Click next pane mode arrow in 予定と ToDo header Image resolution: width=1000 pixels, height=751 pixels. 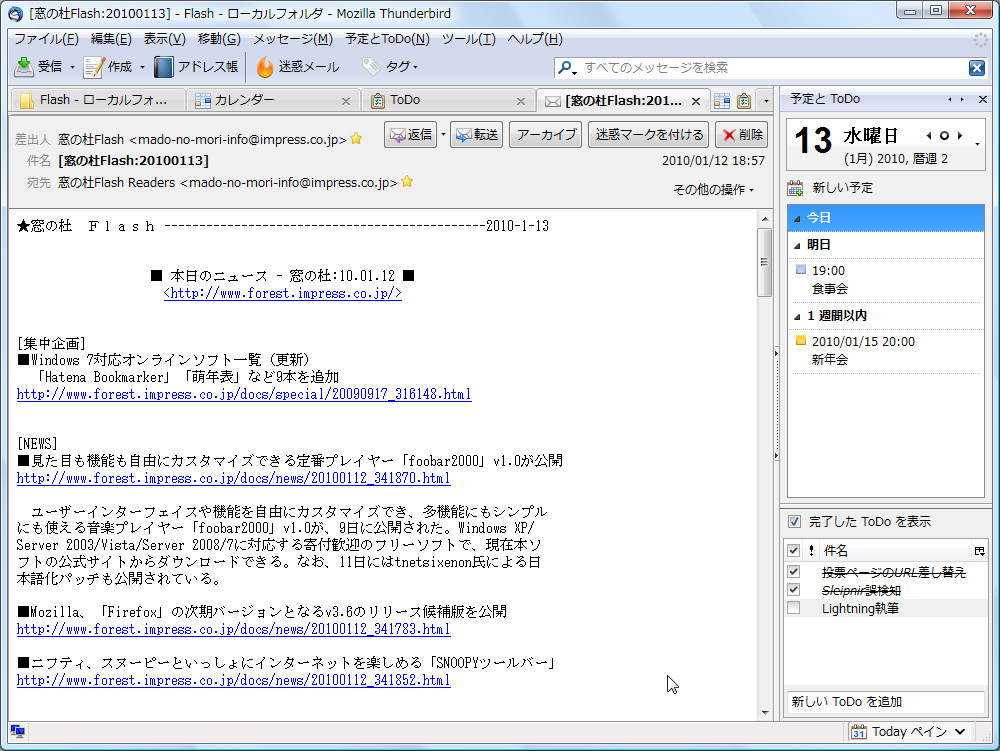(962, 99)
